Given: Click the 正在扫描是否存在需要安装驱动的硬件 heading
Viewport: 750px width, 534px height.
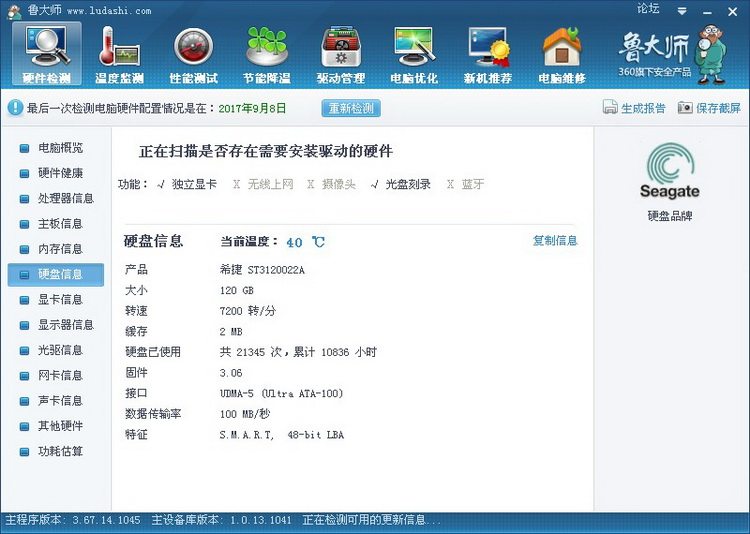Looking at the screenshot, I should point(266,152).
